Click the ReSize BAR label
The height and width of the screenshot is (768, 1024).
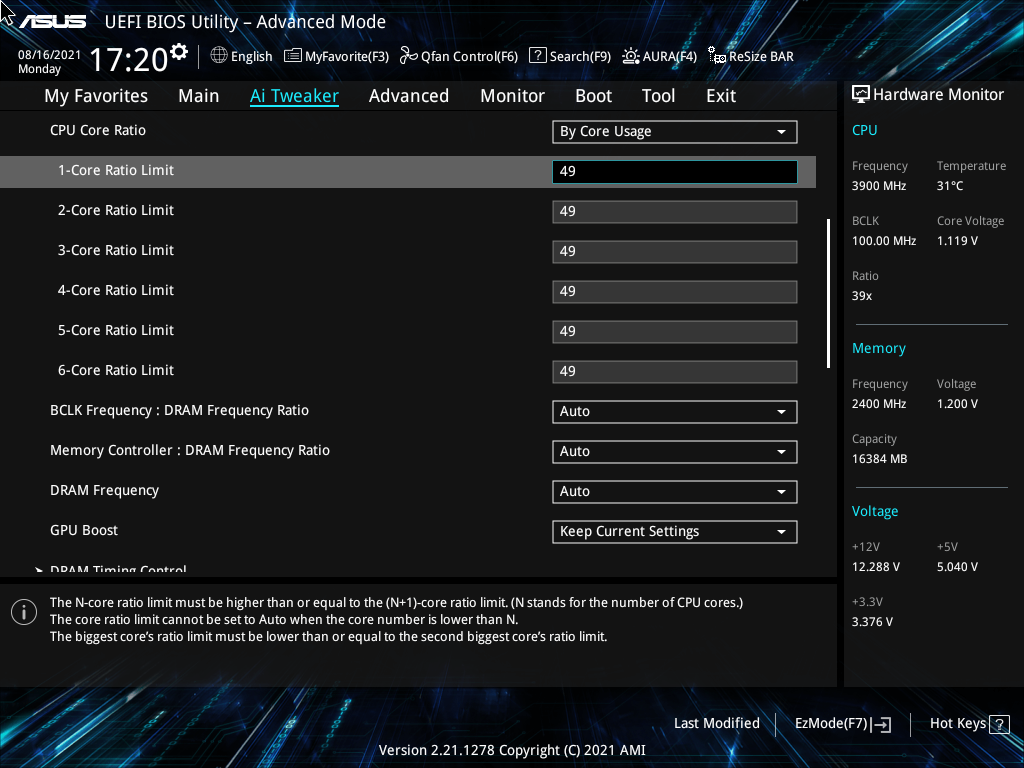[761, 56]
